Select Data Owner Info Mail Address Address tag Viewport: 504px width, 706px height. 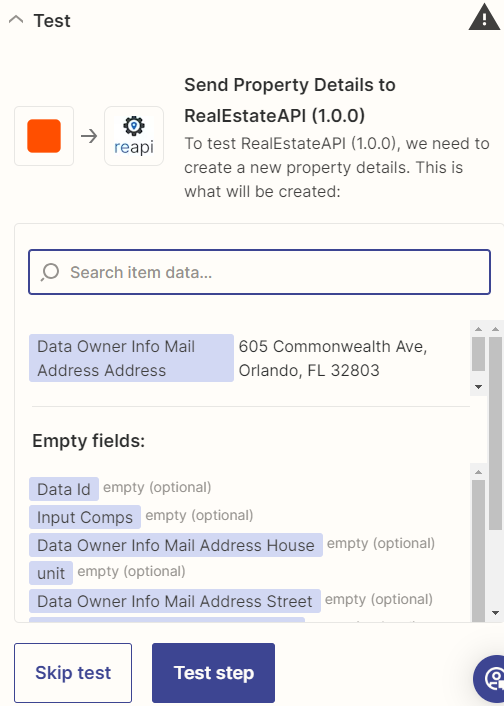pos(131,358)
